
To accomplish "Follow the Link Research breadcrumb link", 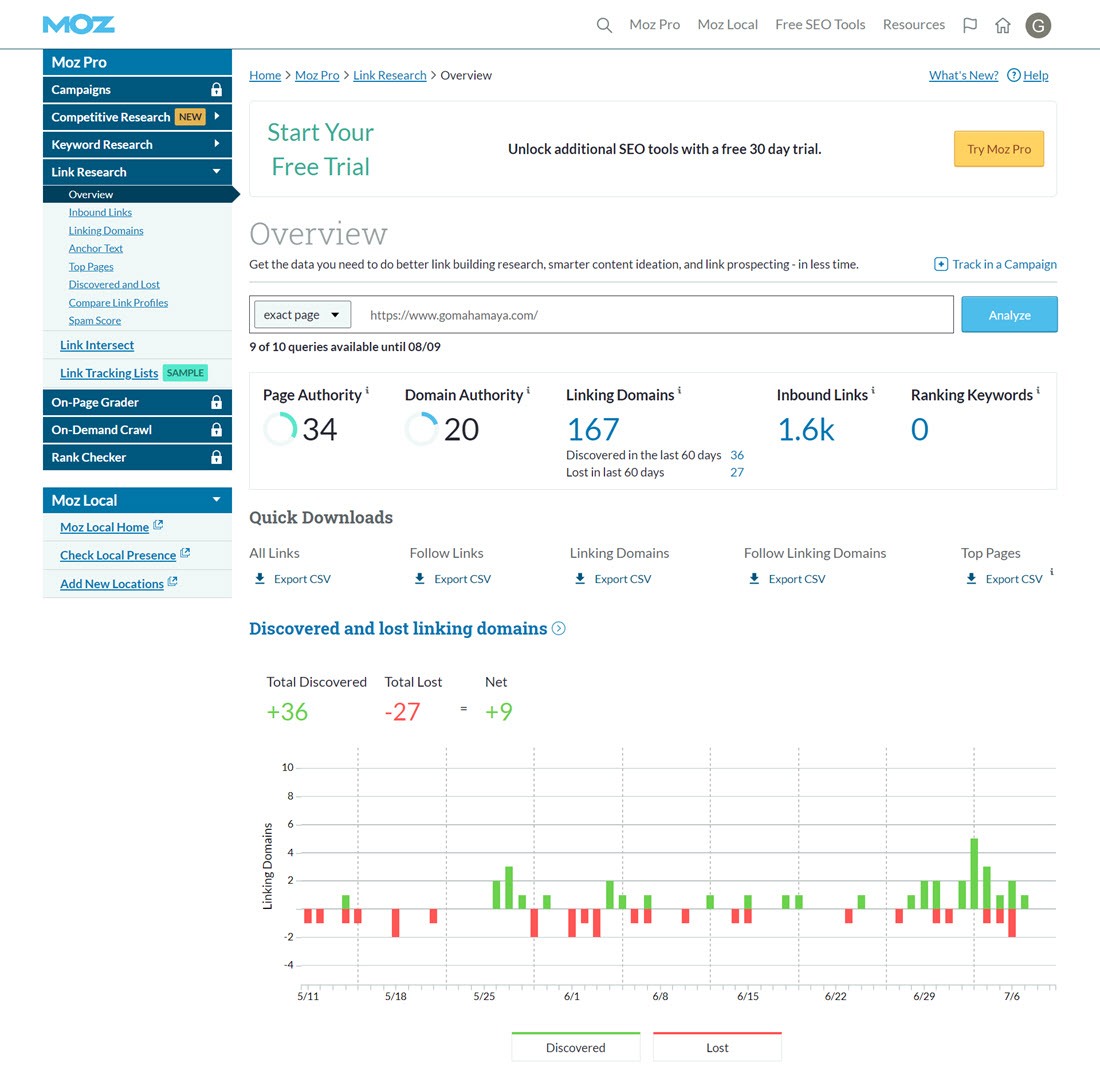I will pos(389,75).
